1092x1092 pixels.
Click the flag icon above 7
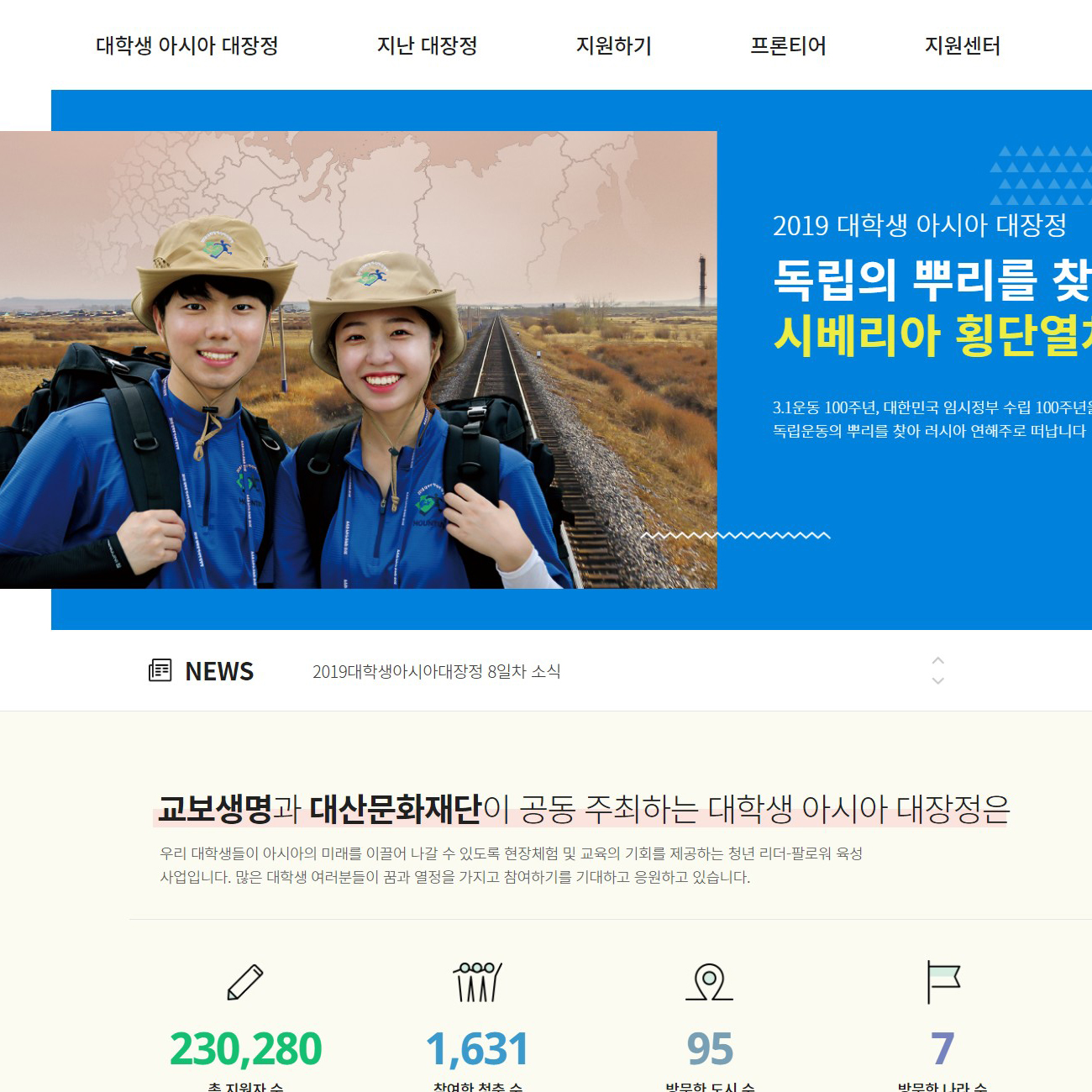[x=942, y=981]
